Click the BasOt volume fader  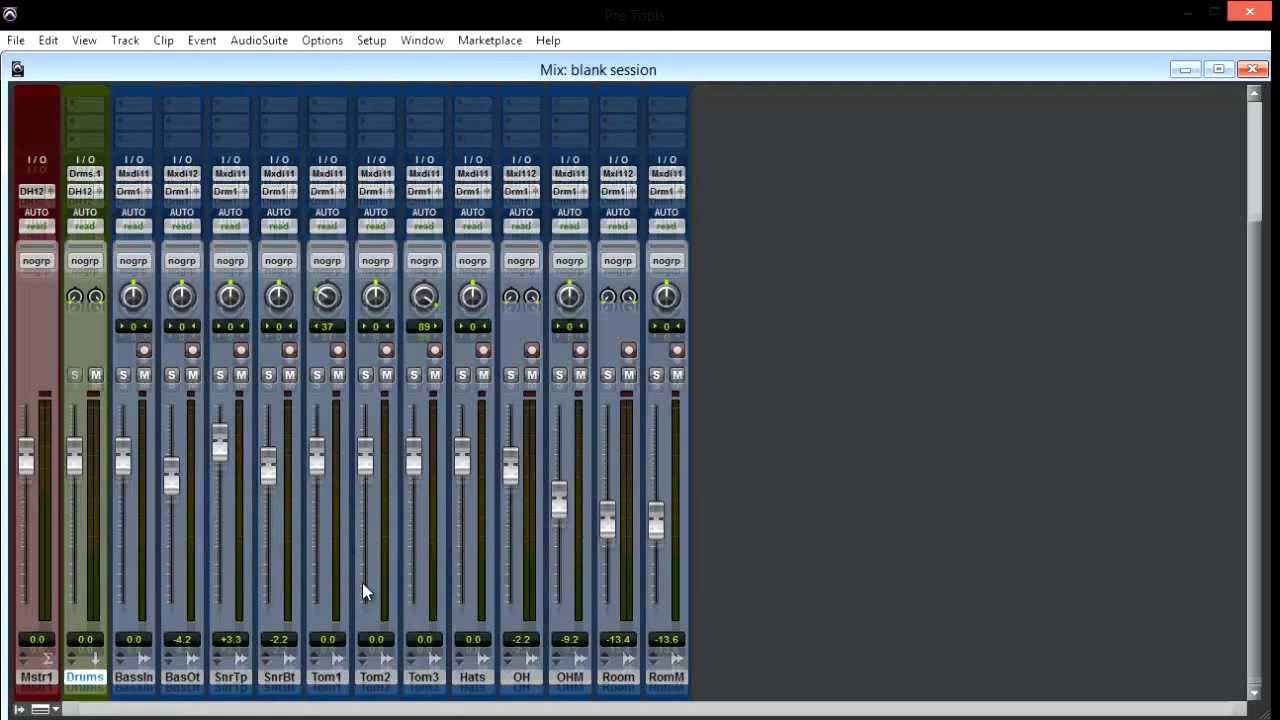click(x=171, y=476)
